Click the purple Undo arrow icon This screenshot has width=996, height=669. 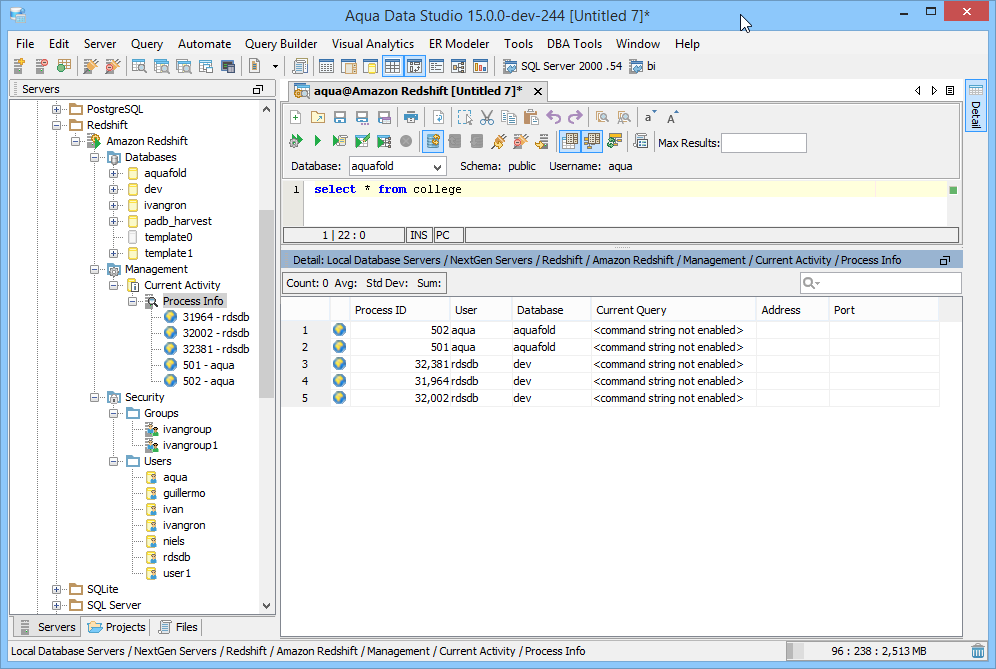click(x=553, y=117)
